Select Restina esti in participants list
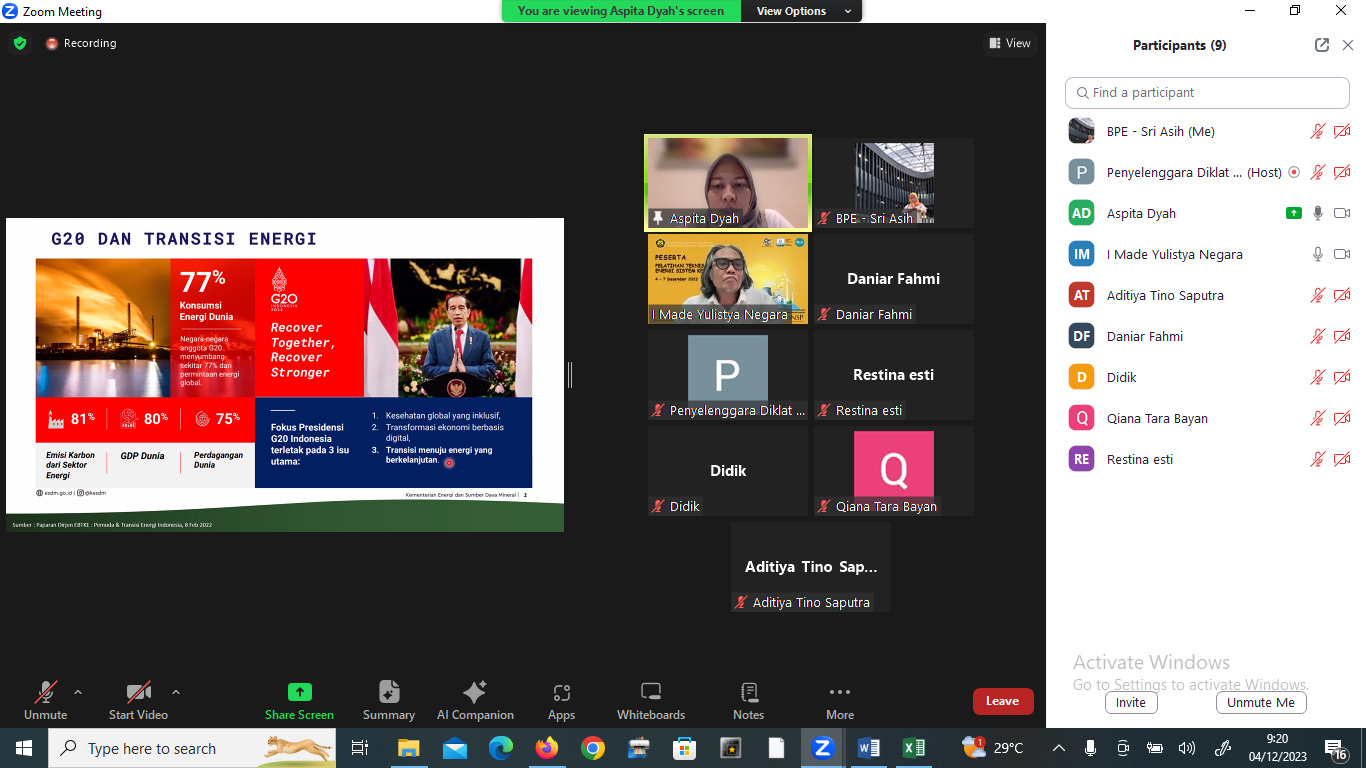 pos(1209,459)
